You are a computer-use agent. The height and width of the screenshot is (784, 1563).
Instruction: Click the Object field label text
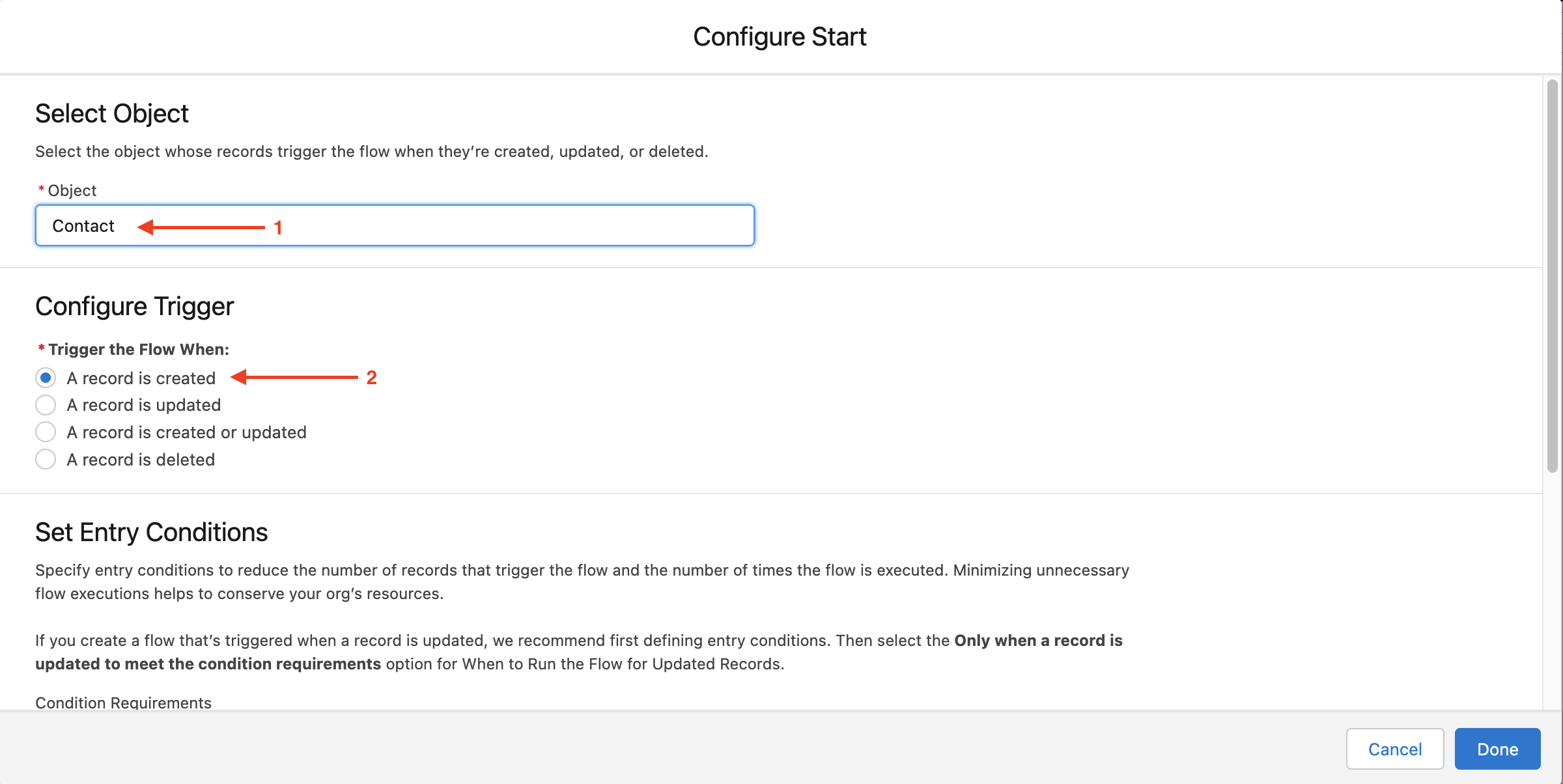tap(72, 189)
